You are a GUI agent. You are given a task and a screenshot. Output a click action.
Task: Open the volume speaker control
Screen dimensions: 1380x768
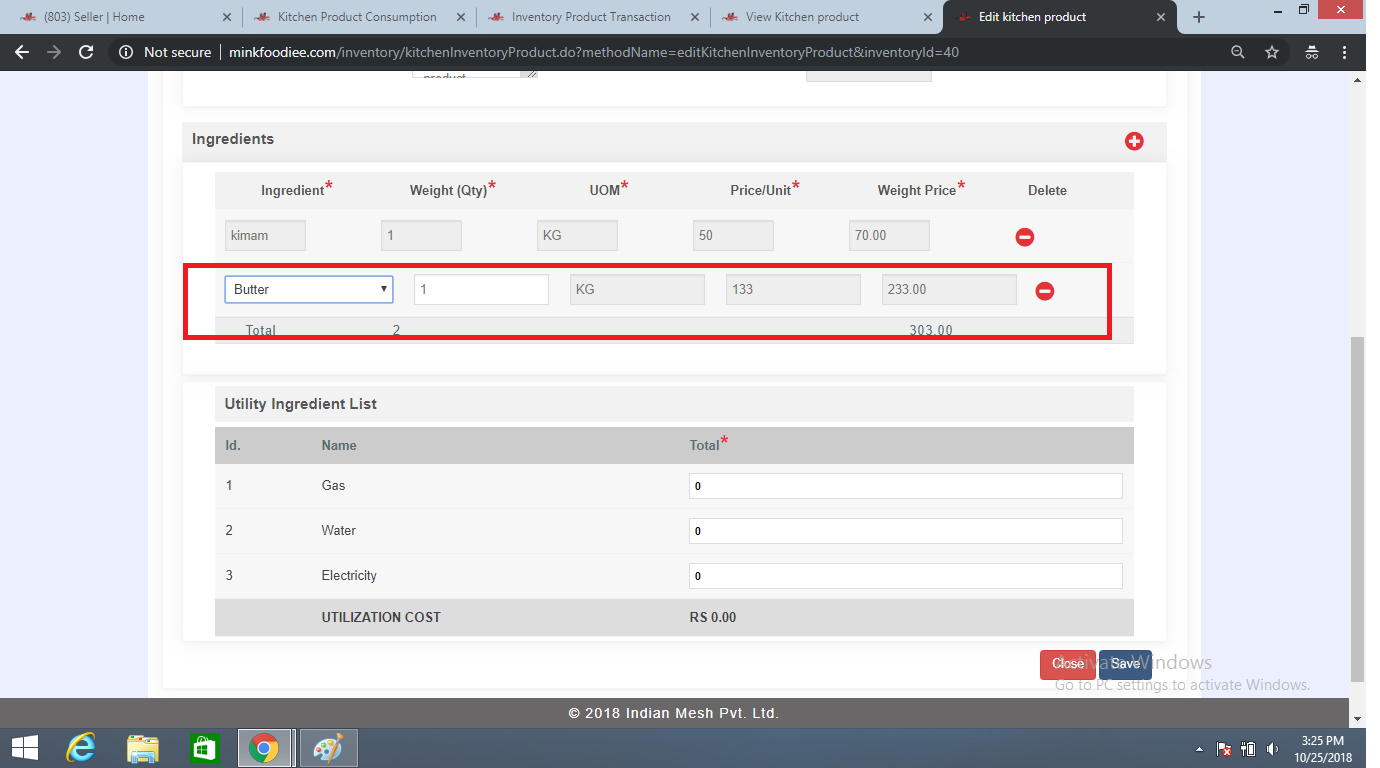(x=1272, y=749)
